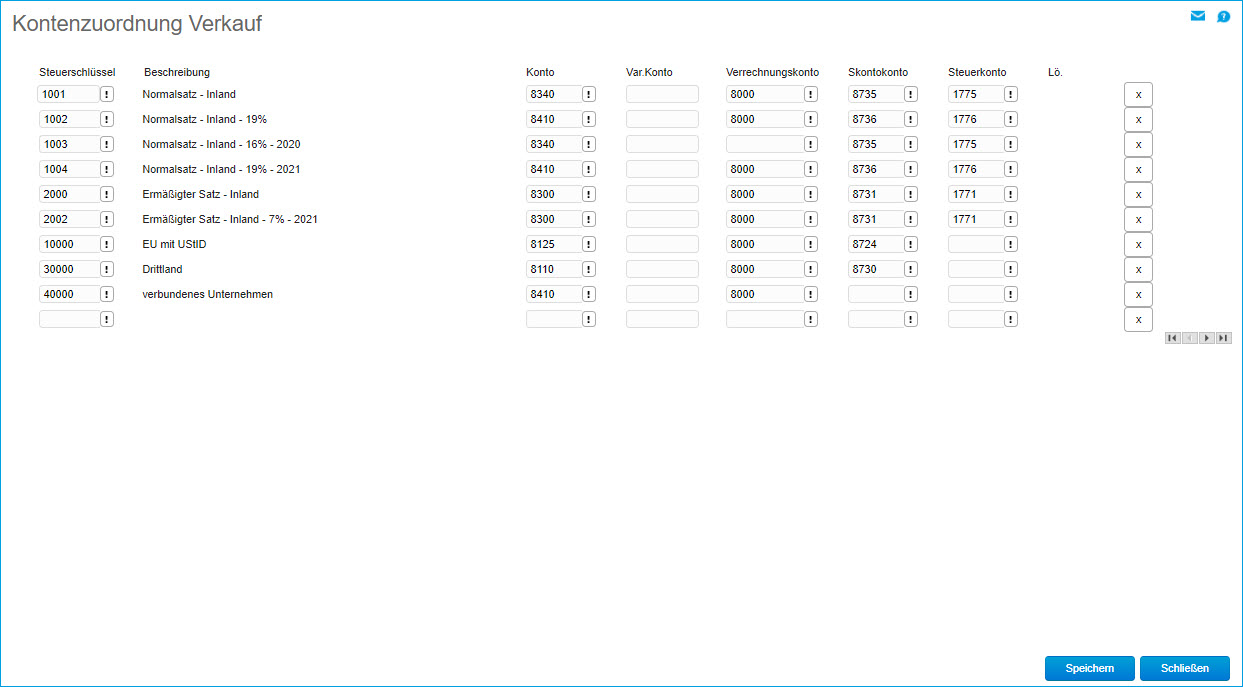This screenshot has width=1243, height=687.
Task: Open lookup beside Steuerschlüssel 2000
Action: click(107, 194)
